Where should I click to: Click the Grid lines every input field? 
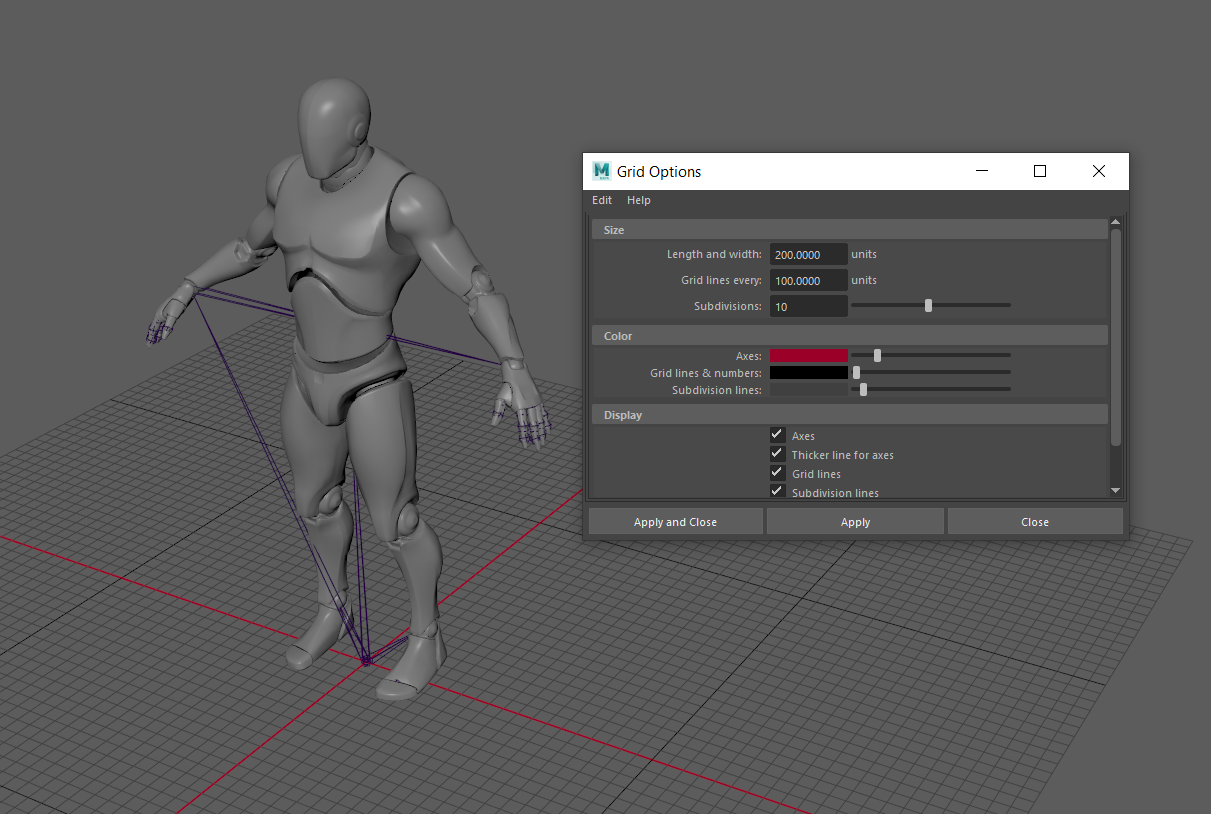[808, 281]
